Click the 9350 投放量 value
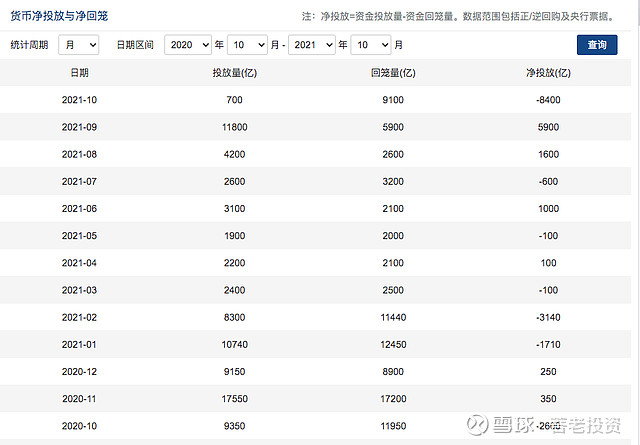 pos(234,426)
